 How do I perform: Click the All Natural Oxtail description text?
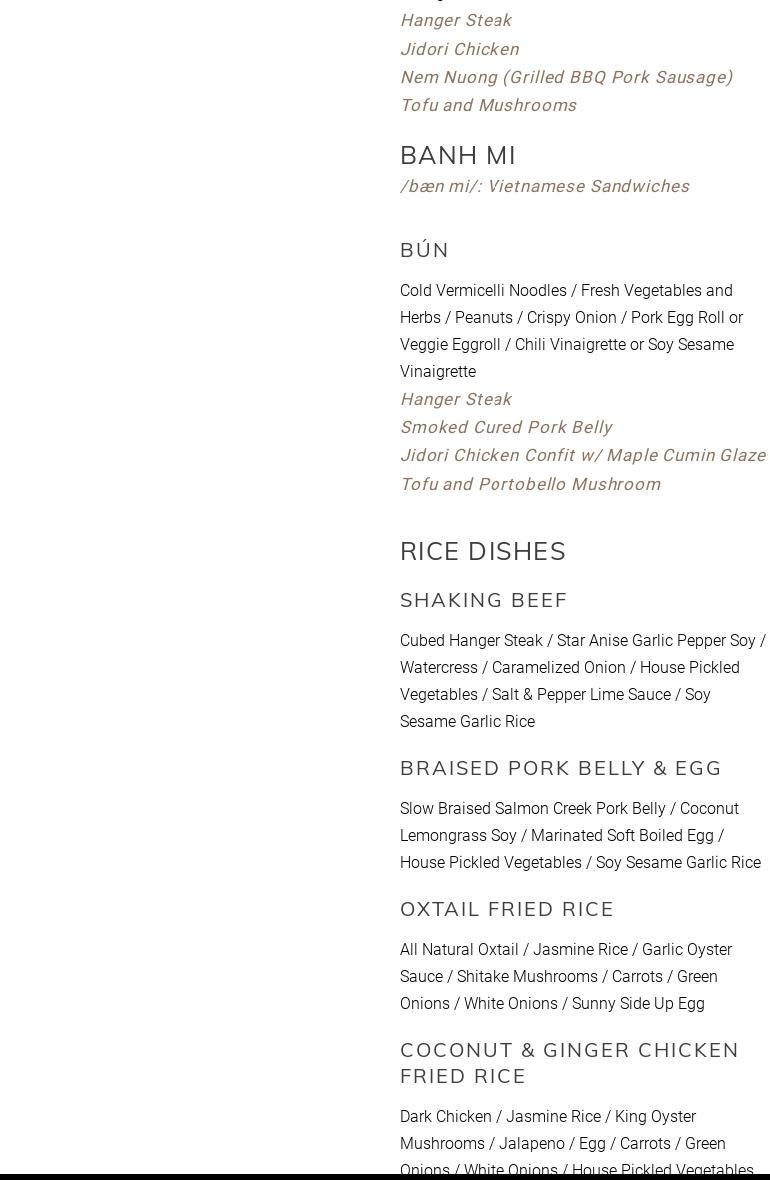click(566, 976)
